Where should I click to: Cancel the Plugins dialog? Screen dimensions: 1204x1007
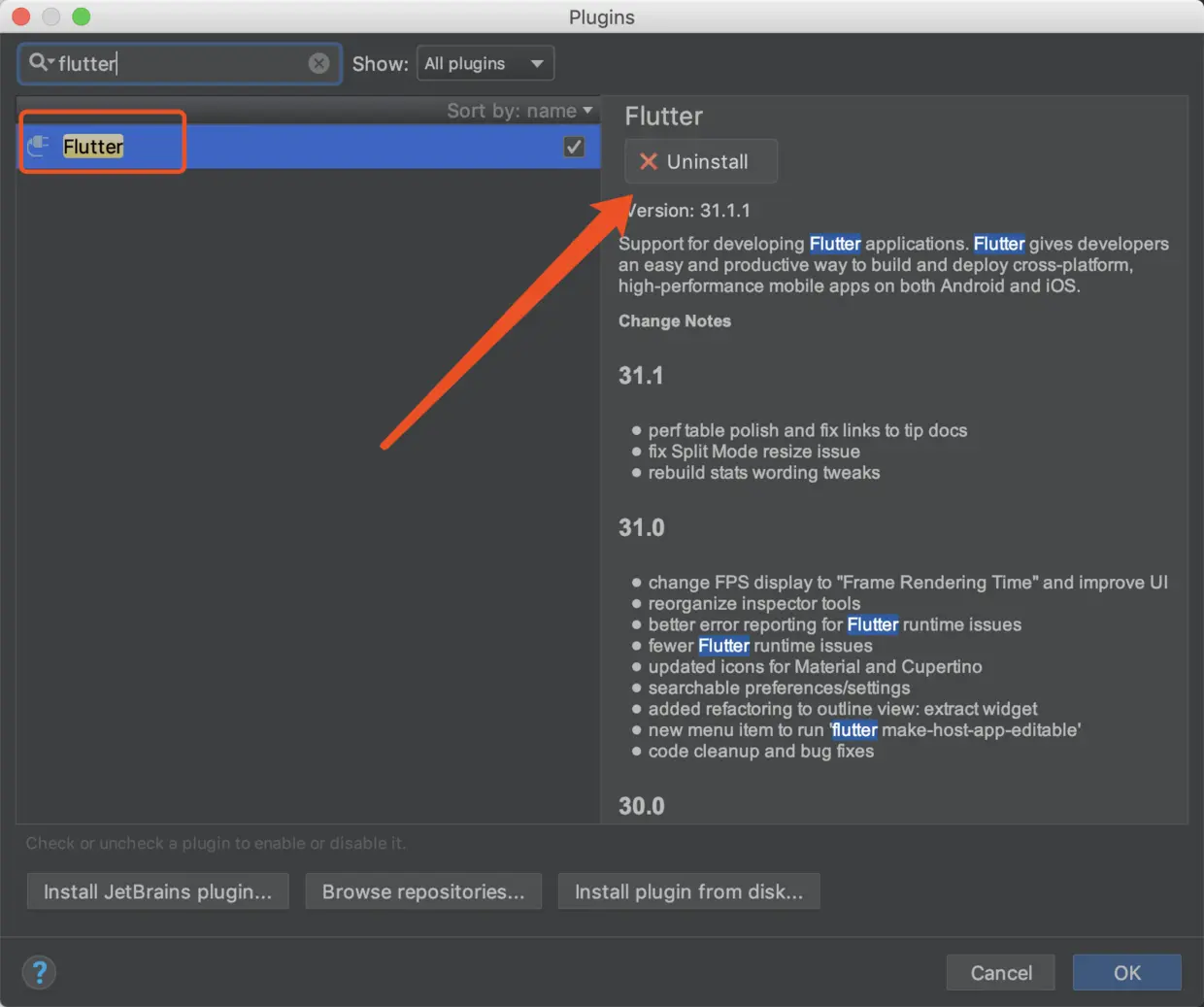pos(1001,972)
